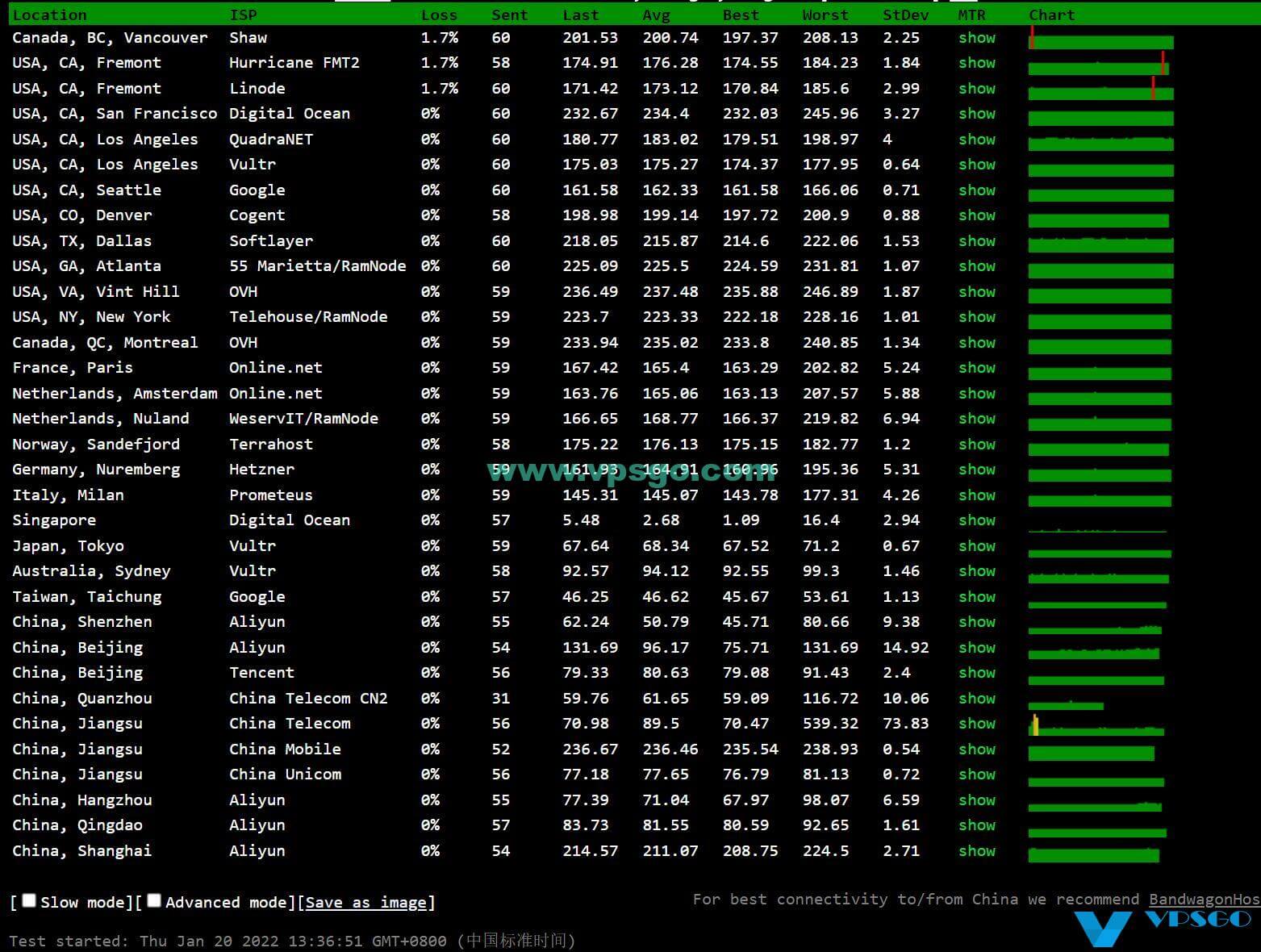Image resolution: width=1261 pixels, height=952 pixels.
Task: Click the Avg column header
Action: [656, 15]
